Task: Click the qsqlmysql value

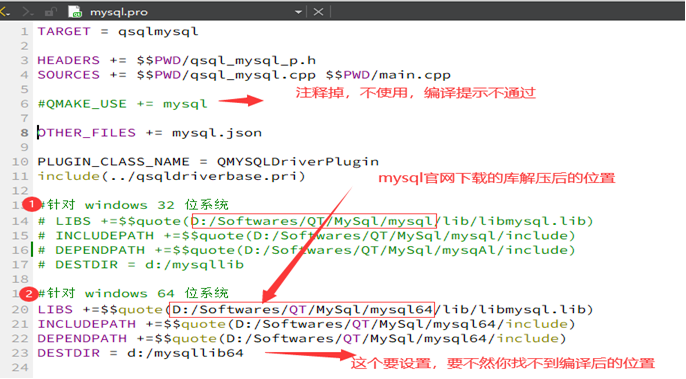Action: tap(158, 32)
